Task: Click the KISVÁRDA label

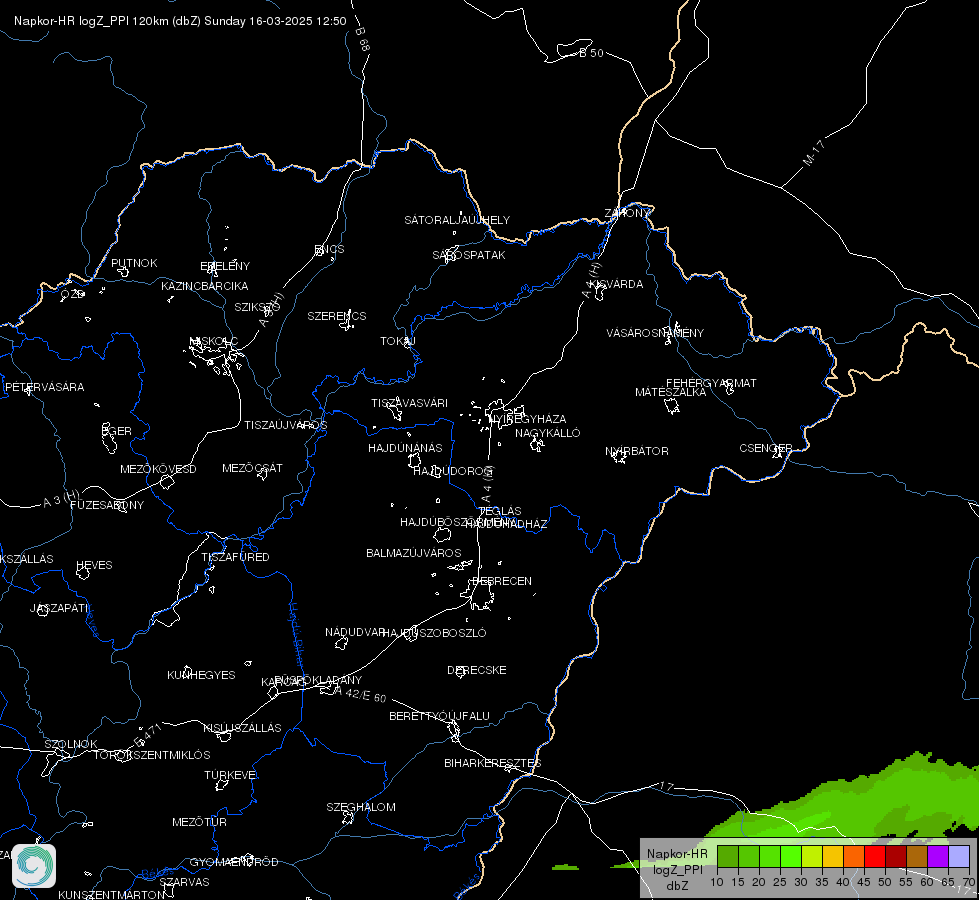Action: coord(616,284)
